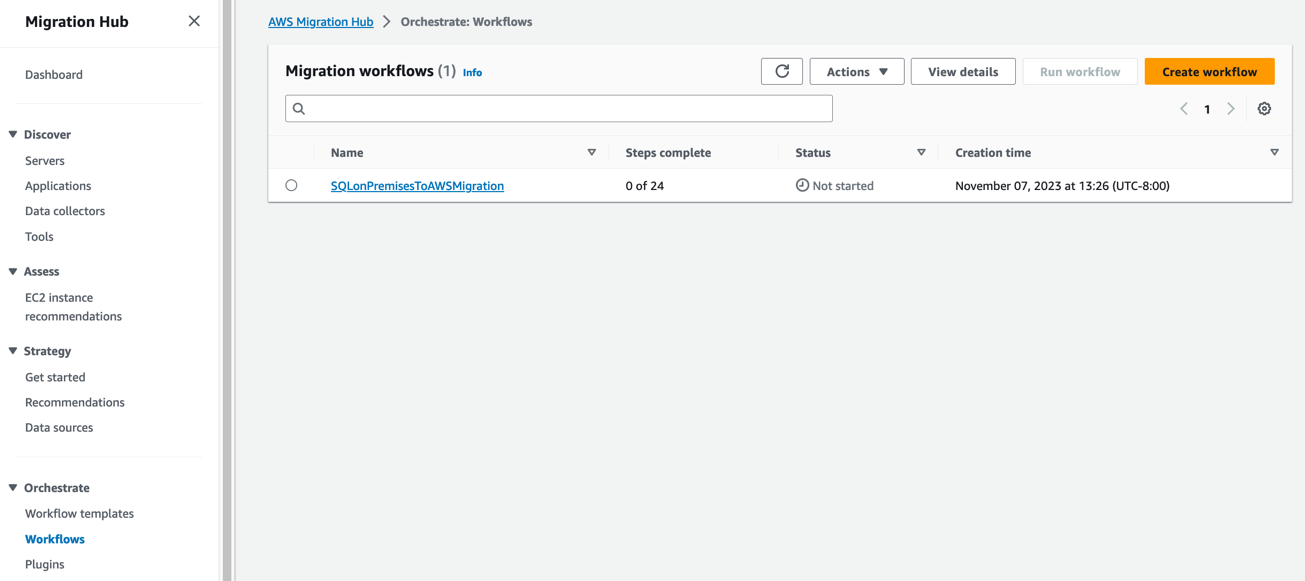Open SQLonPremisesToAWSMigration workflow link
The image size is (1305, 581).
[417, 185]
